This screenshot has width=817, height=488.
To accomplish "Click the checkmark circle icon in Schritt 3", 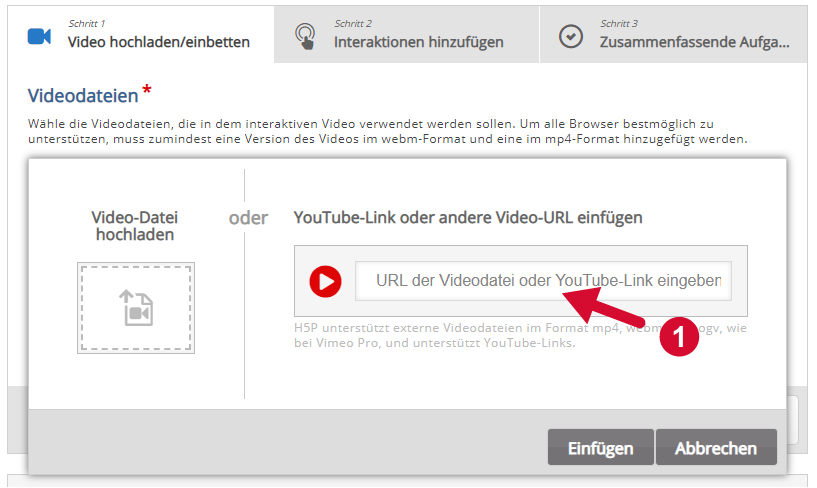I will point(571,36).
